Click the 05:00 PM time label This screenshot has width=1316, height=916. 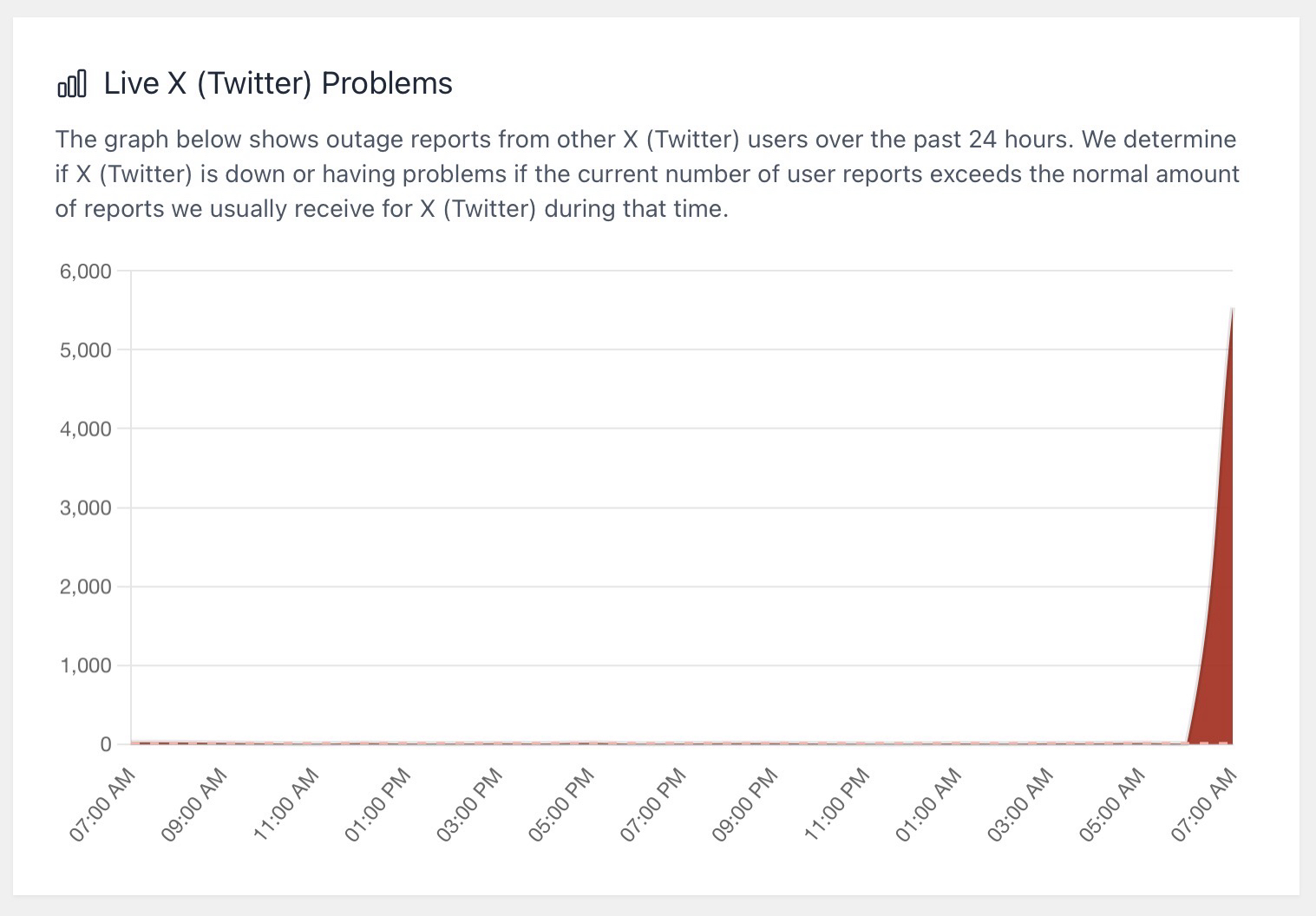[562, 804]
